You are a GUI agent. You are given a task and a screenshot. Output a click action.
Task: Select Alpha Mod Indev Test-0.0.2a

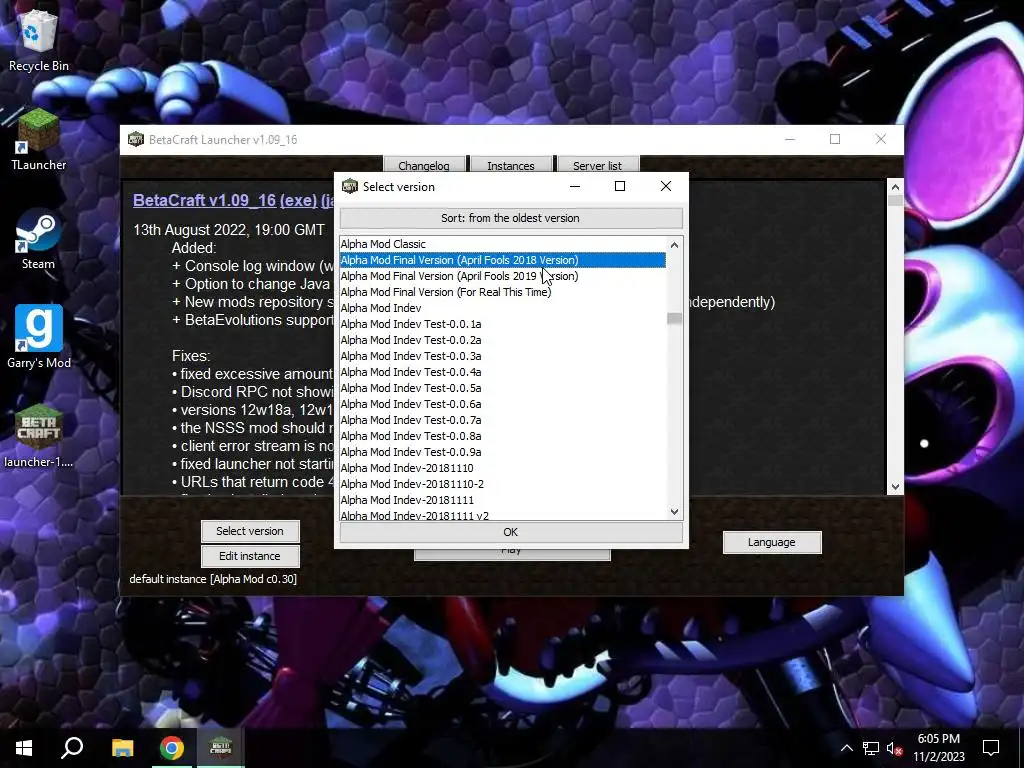(503, 340)
